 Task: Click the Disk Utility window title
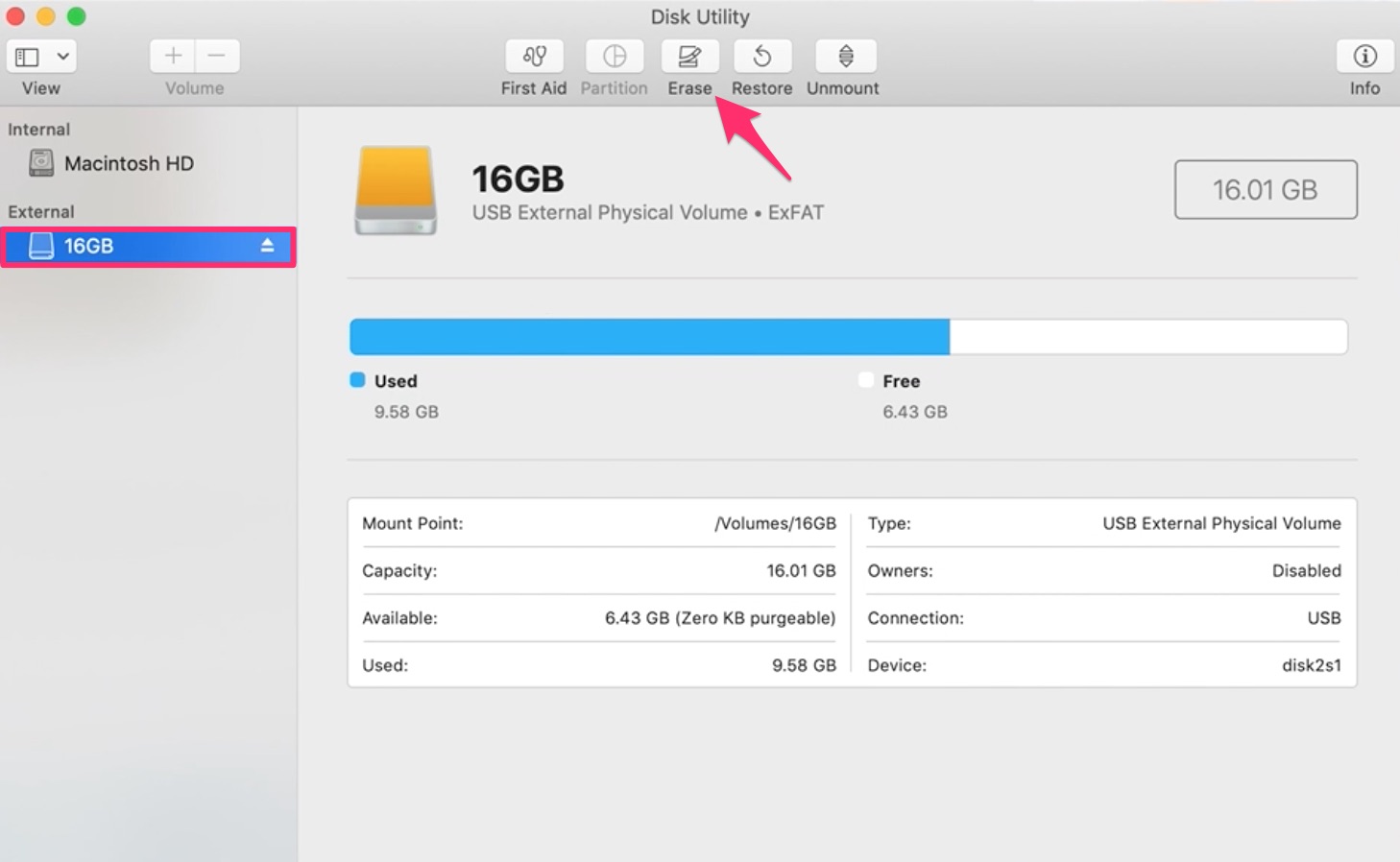coord(700,16)
